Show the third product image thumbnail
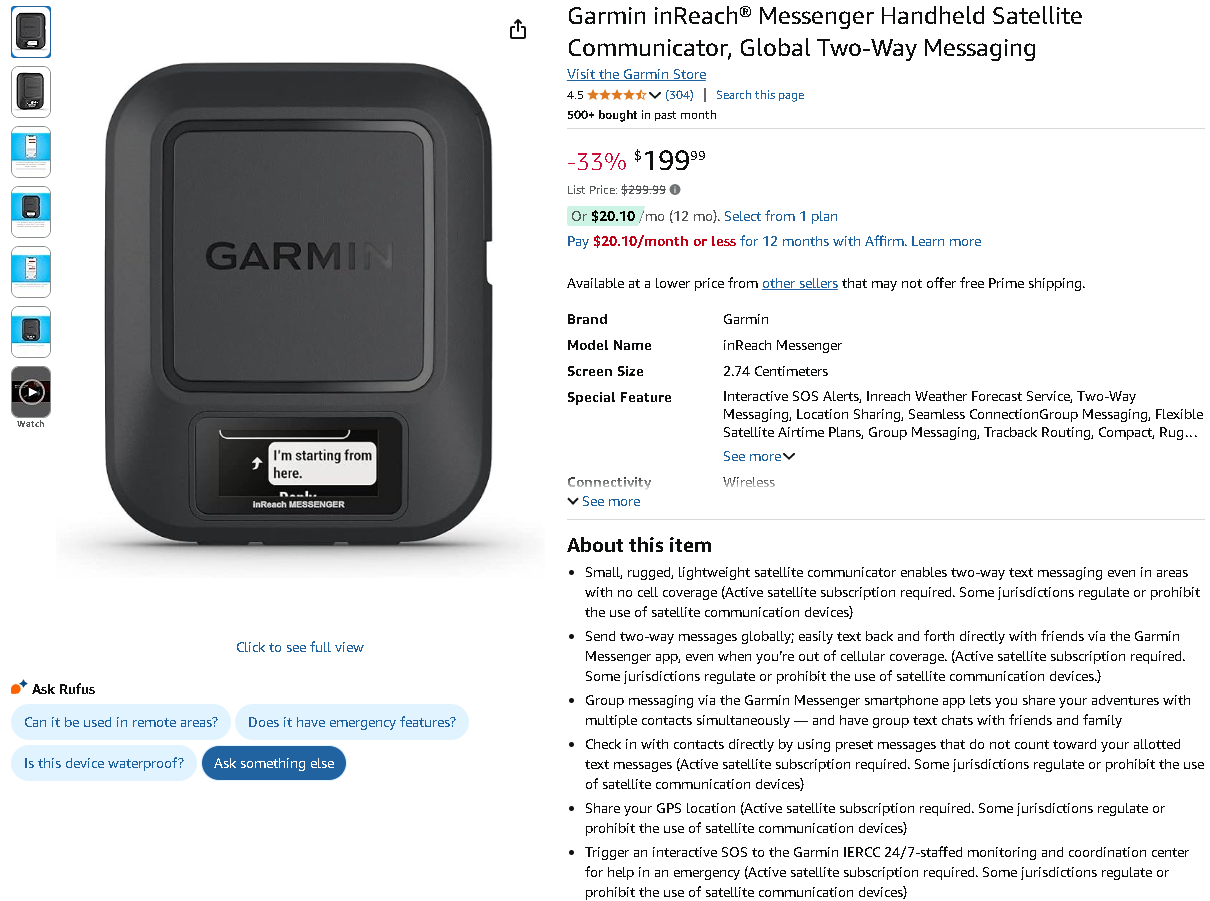This screenshot has height=901, width=1210. pos(31,152)
